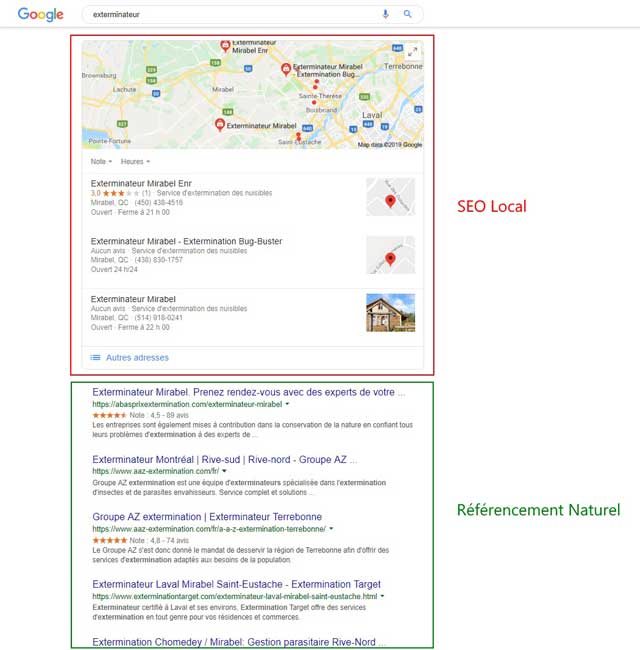The image size is (640, 650).
Task: Click the phone number (438) 830-1757
Action: click(158, 260)
